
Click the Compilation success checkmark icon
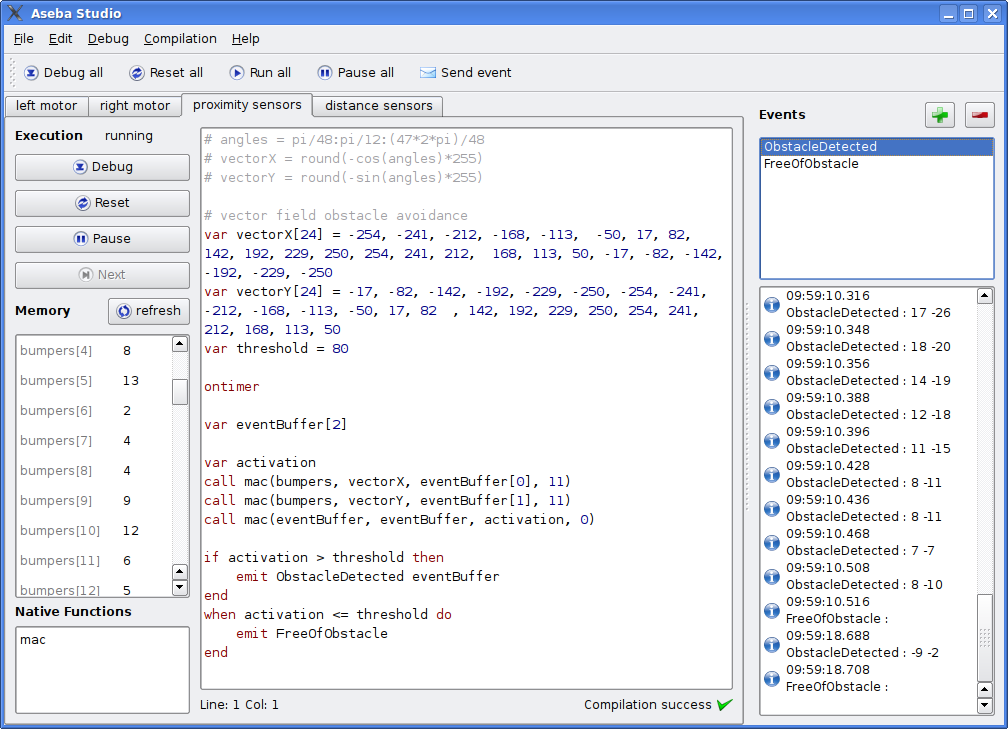(x=724, y=705)
